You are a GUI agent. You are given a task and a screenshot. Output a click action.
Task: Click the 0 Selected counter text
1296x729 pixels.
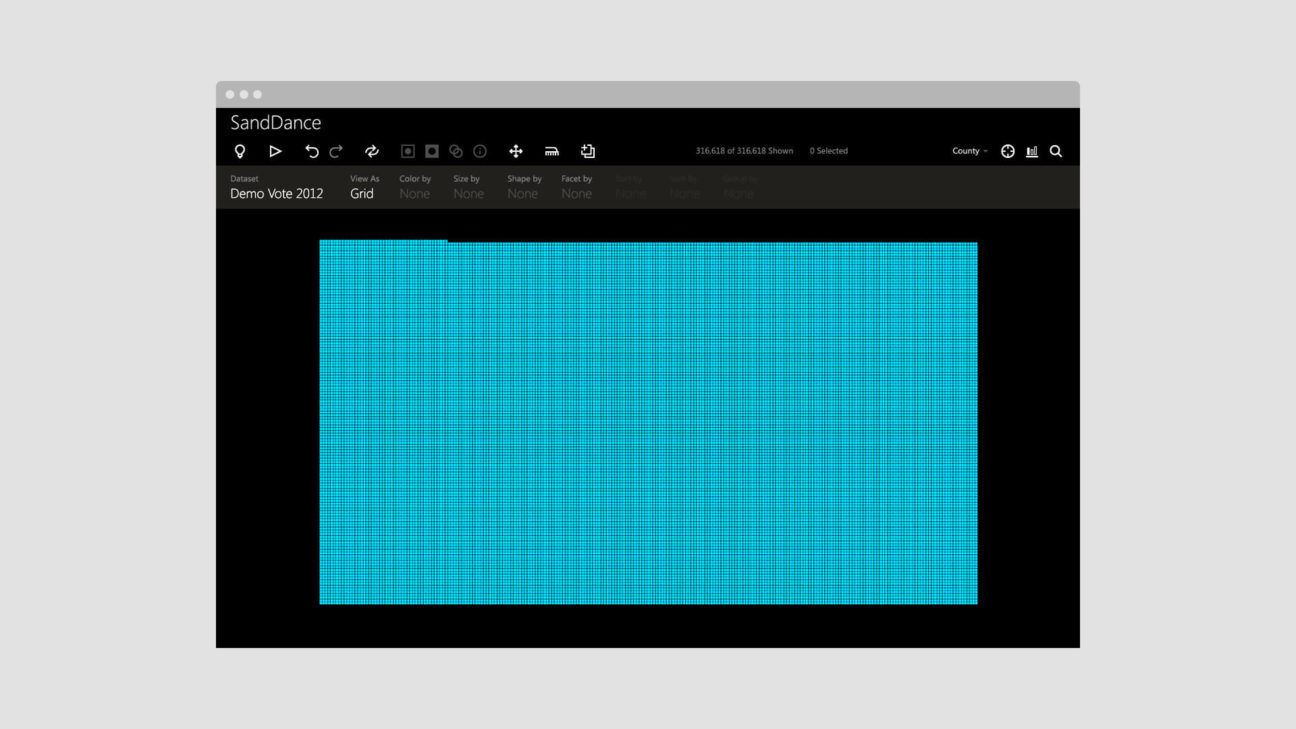(x=828, y=150)
